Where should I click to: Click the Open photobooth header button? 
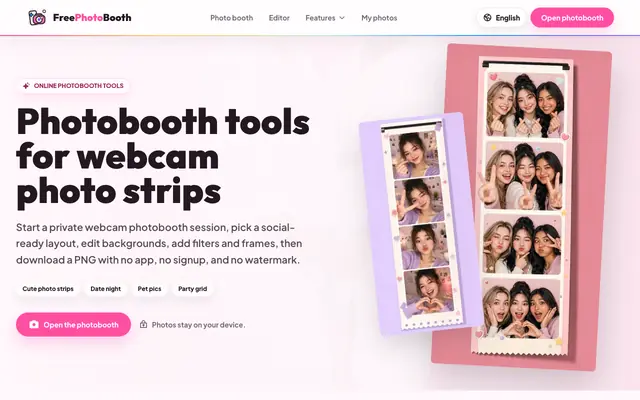(572, 18)
